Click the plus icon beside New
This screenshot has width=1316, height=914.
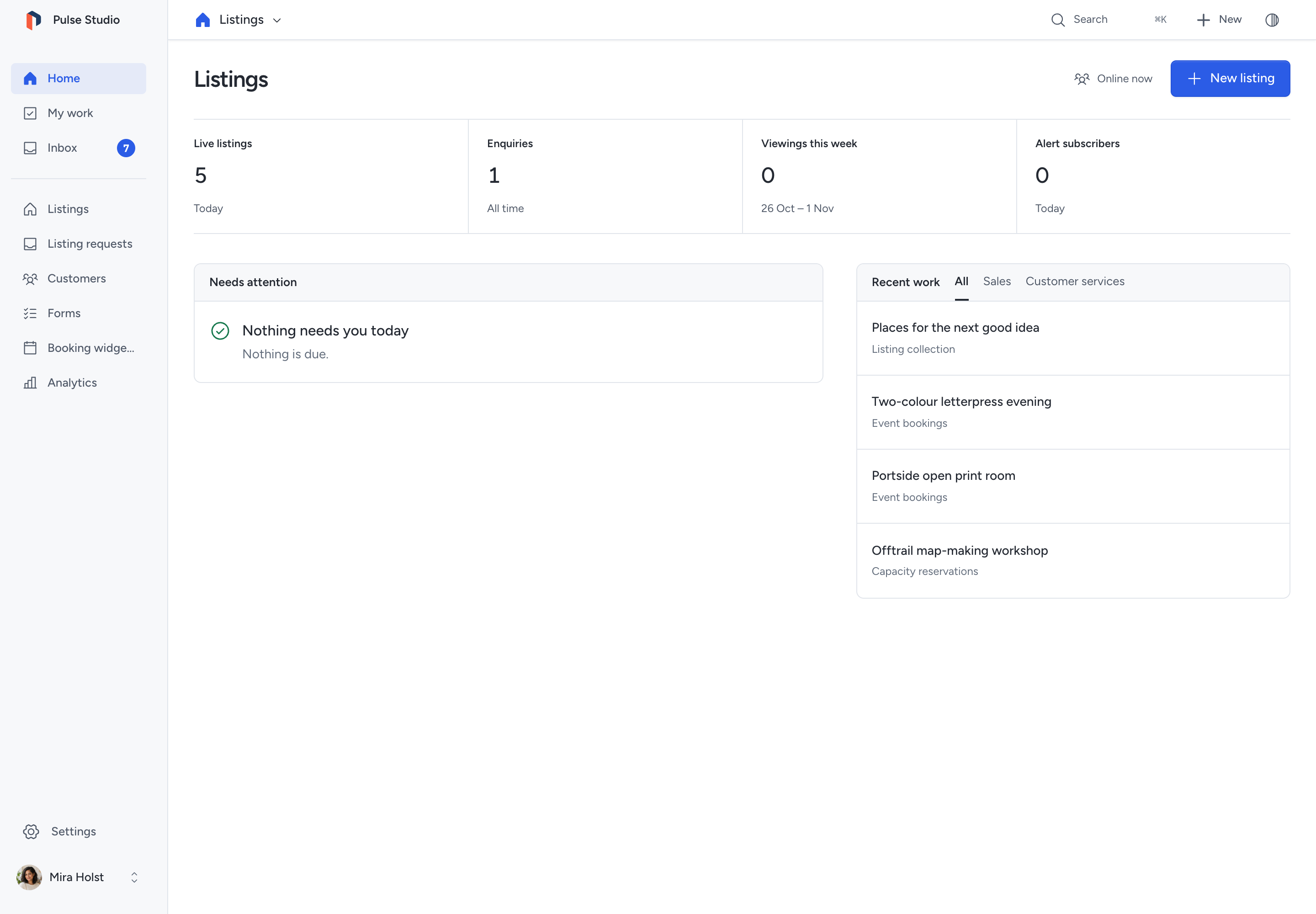pyautogui.click(x=1203, y=20)
